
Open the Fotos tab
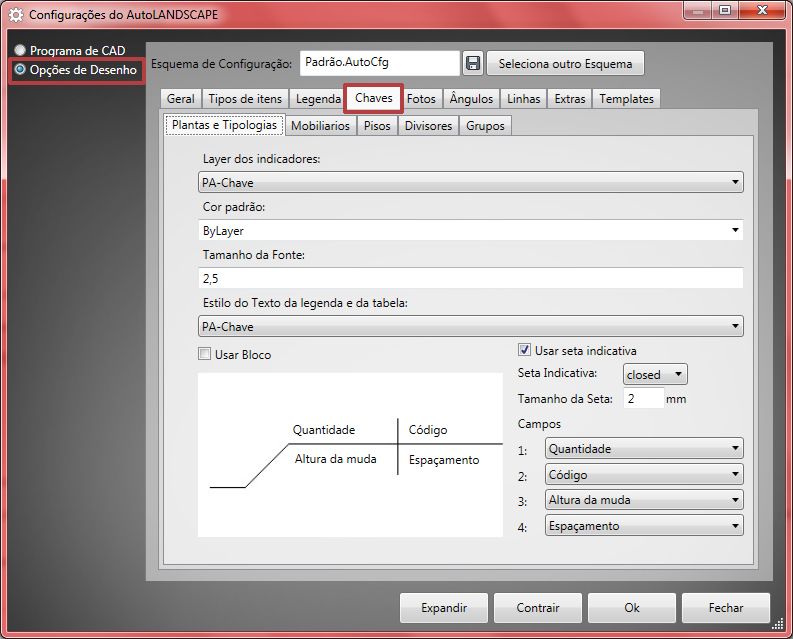click(421, 99)
